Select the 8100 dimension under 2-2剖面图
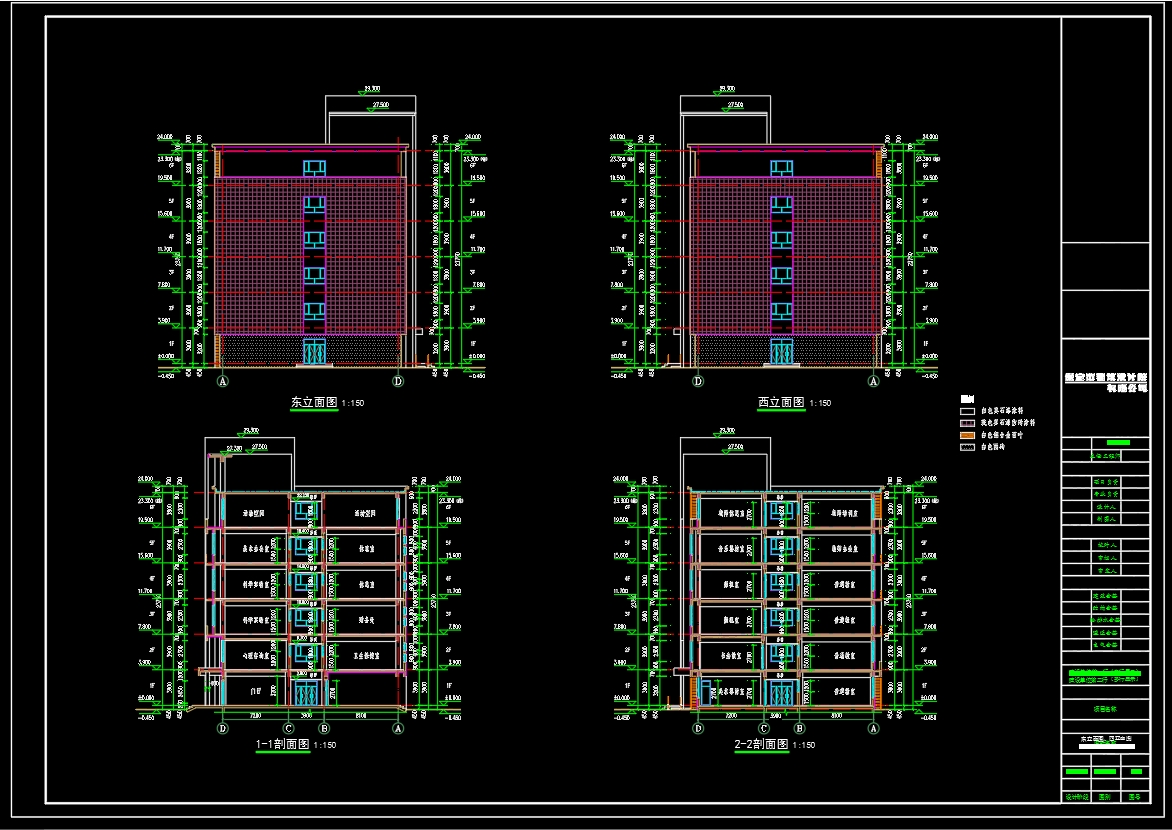Image resolution: width=1172 pixels, height=830 pixels. click(836, 716)
